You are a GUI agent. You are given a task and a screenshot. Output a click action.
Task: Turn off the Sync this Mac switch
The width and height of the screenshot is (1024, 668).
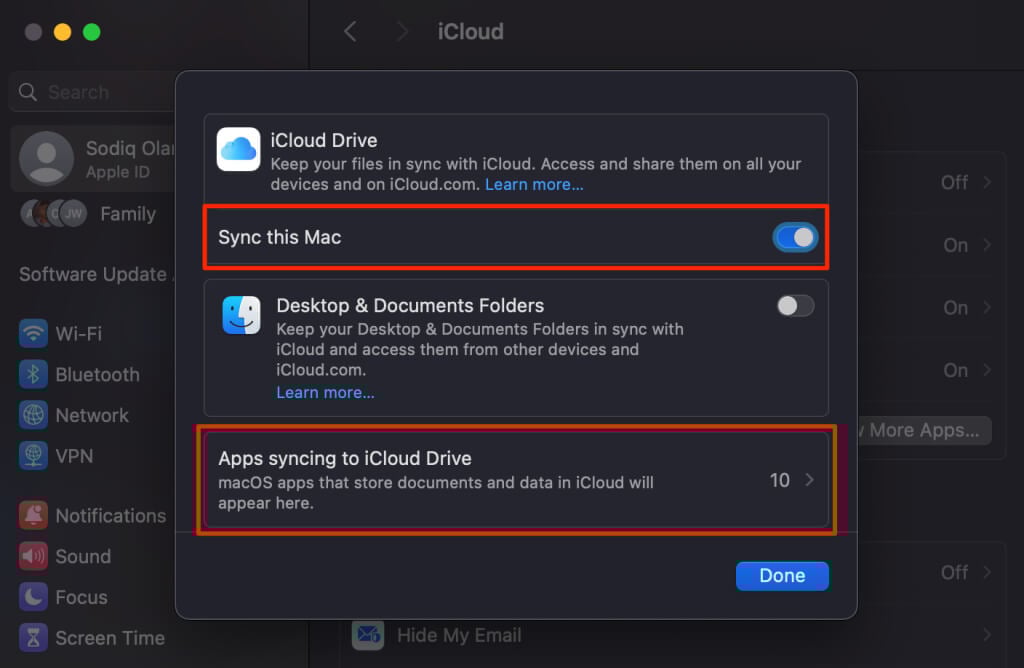795,237
